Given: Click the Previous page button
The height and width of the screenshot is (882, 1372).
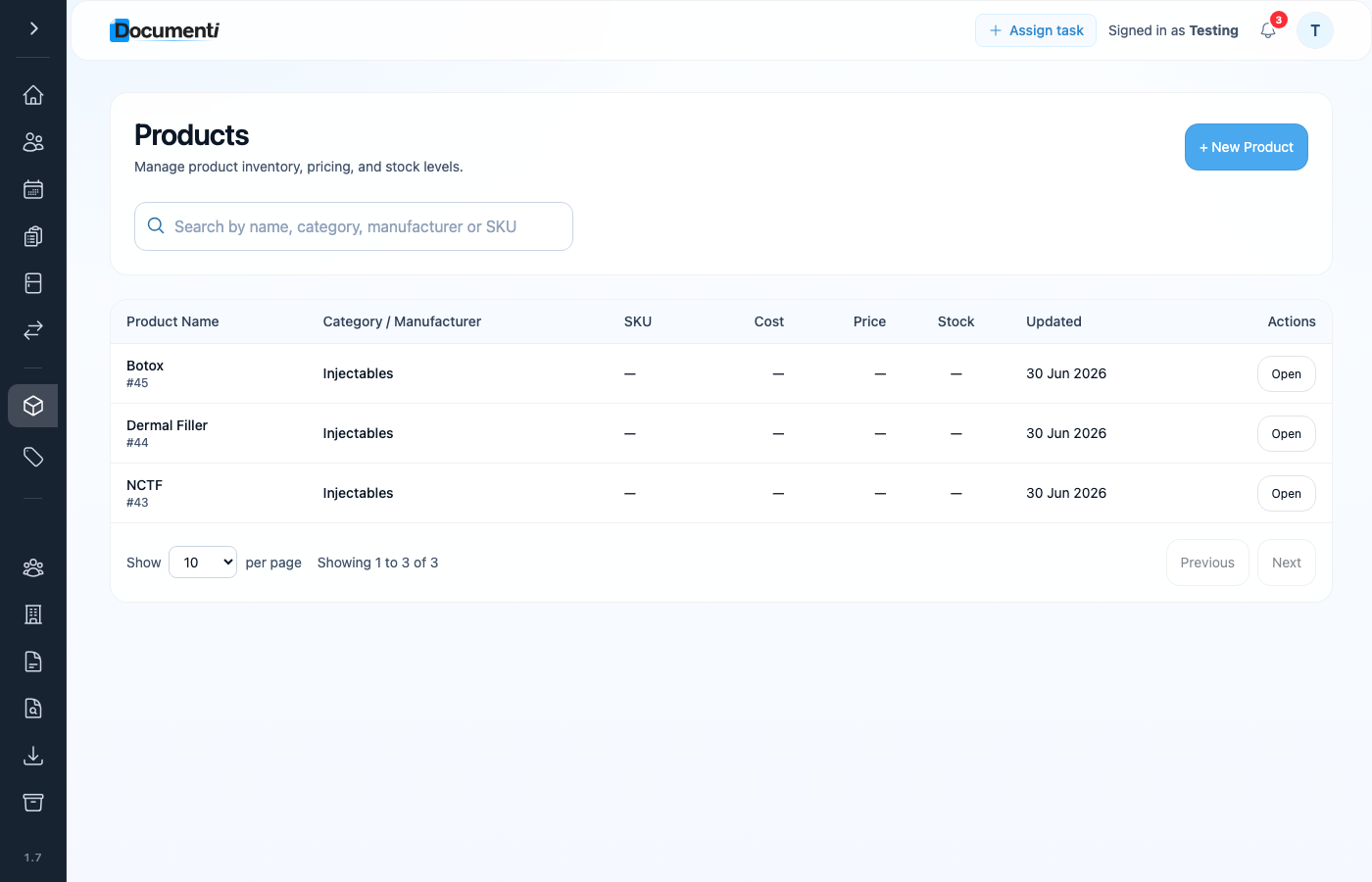Looking at the screenshot, I should click(x=1207, y=563).
